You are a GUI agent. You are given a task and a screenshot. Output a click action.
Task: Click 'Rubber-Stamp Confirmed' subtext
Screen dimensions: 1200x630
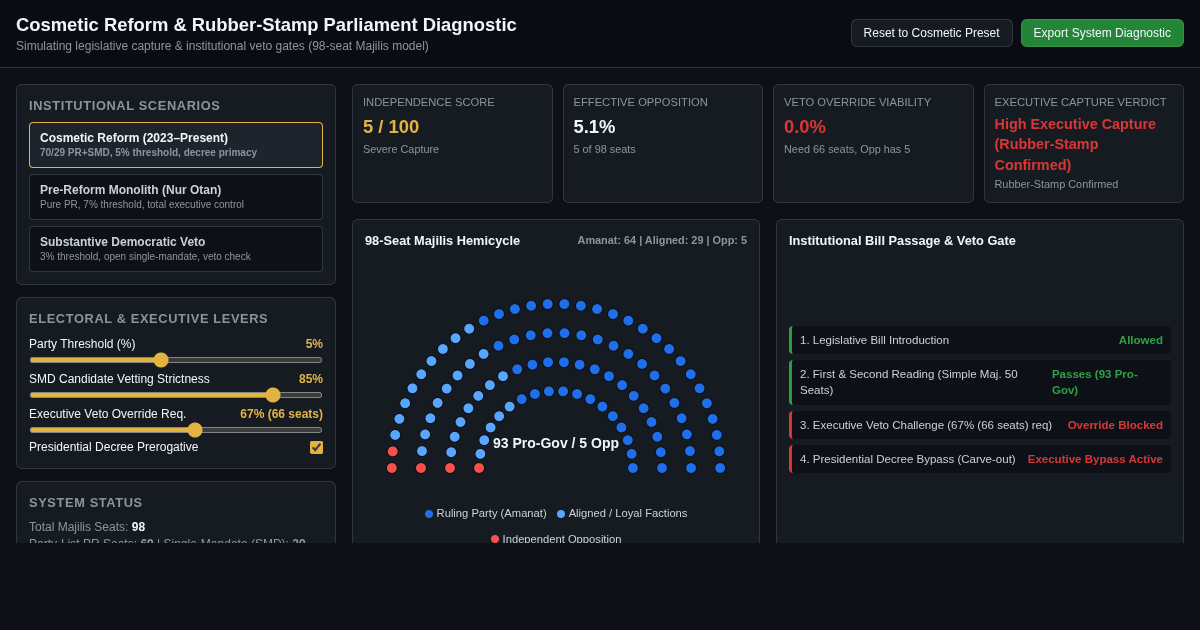pos(1056,184)
